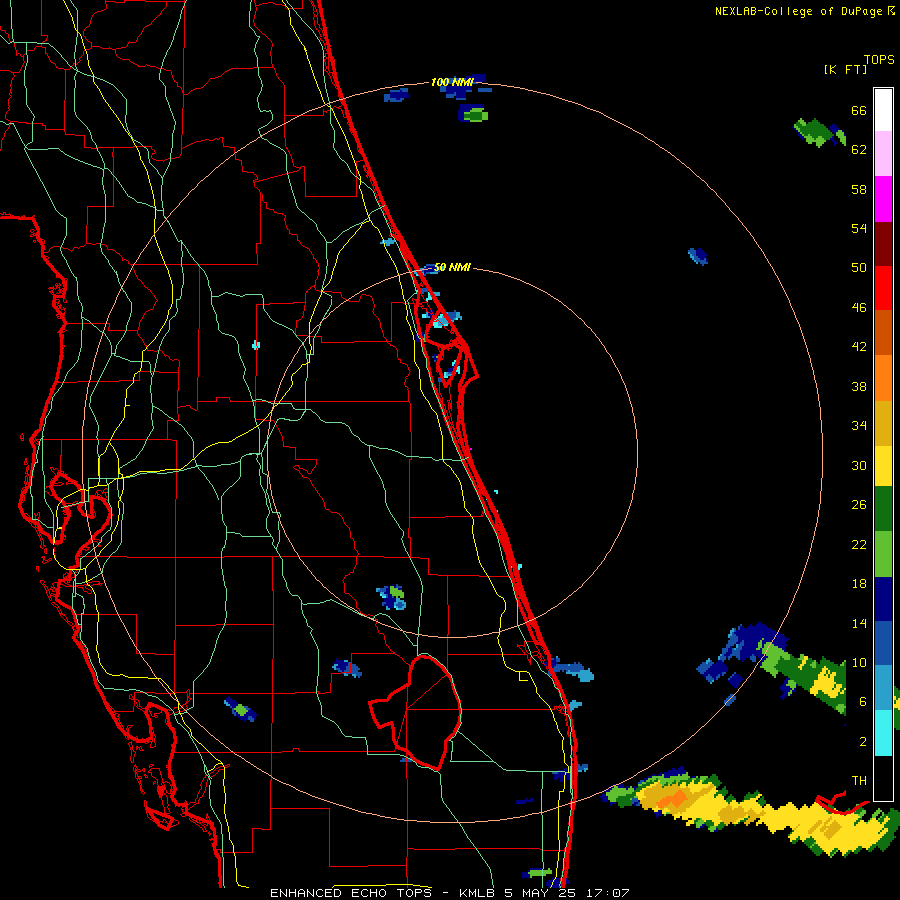Click the "18" scale label

pyautogui.click(x=859, y=584)
